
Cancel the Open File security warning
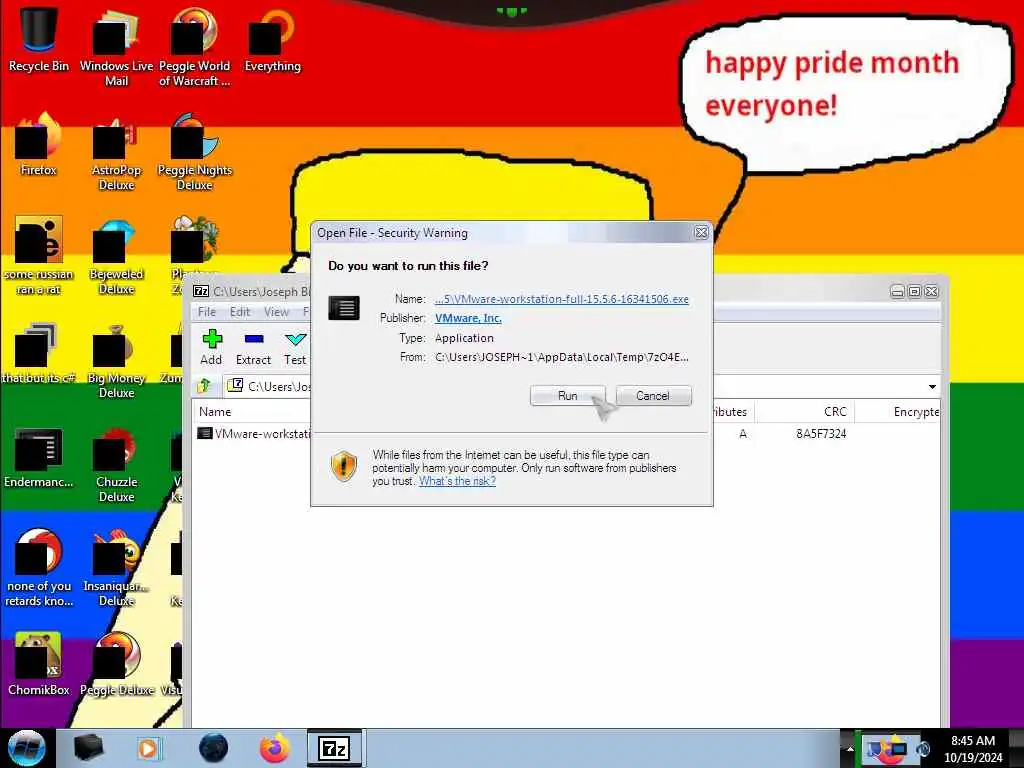[653, 396]
